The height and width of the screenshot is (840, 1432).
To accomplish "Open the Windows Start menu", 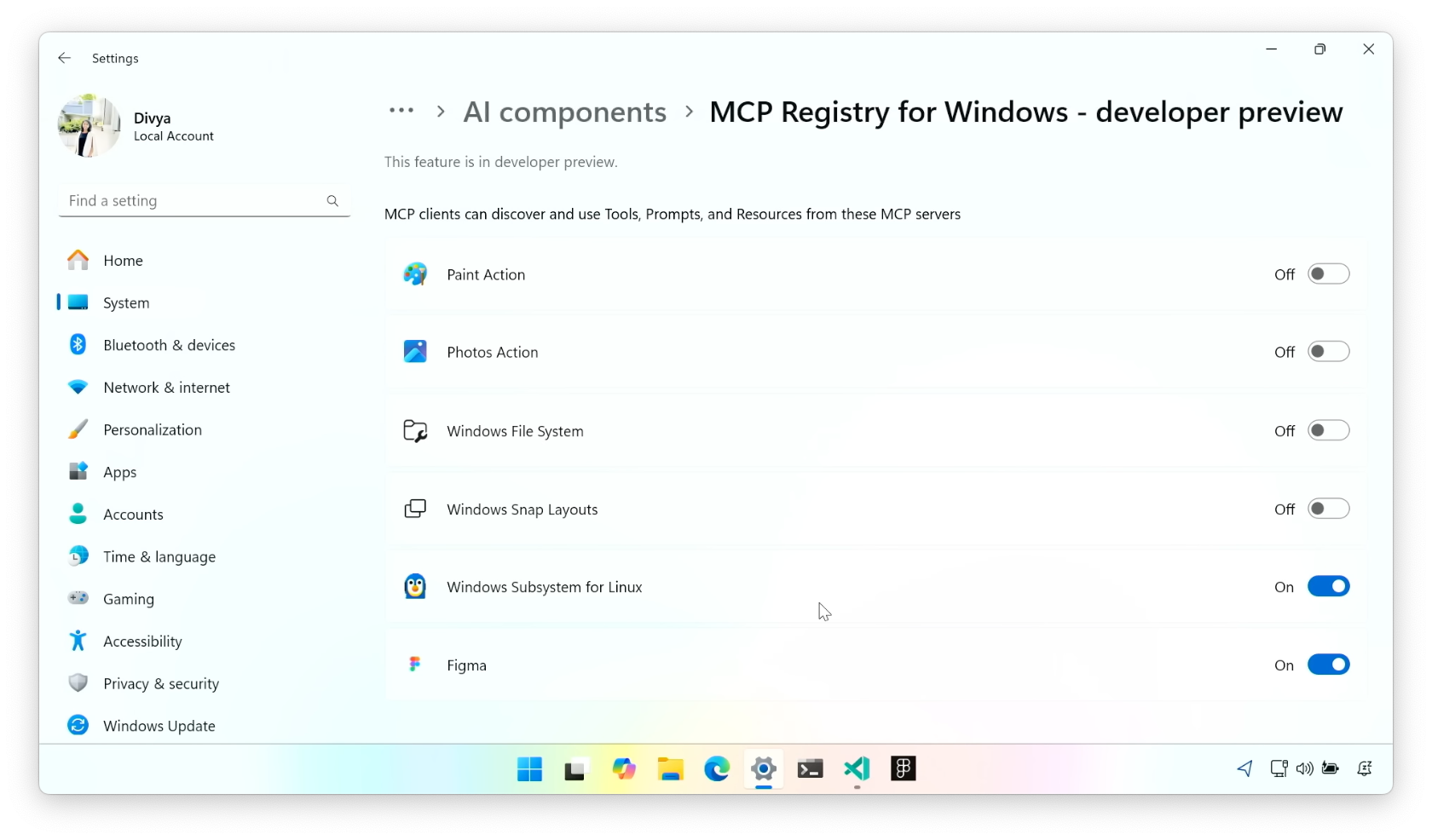I will [529, 769].
